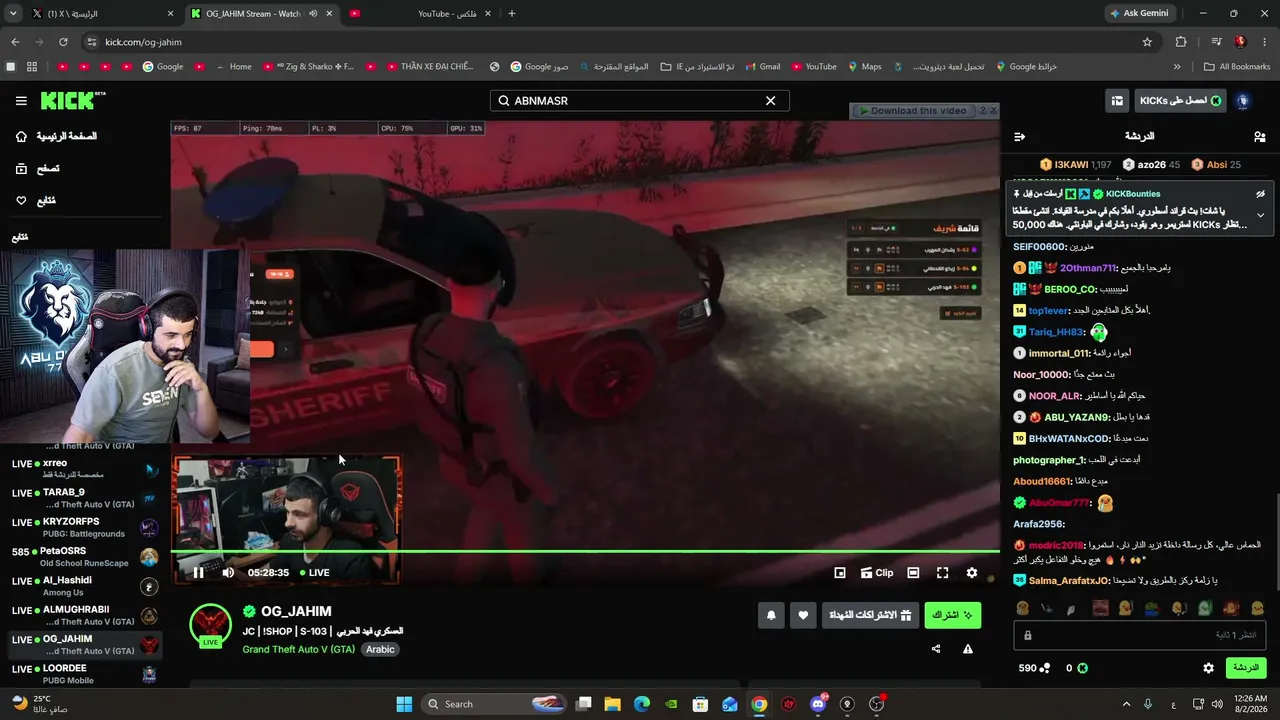1280x720 pixels.
Task: Bookmark this page with the star
Action: [x=1147, y=42]
